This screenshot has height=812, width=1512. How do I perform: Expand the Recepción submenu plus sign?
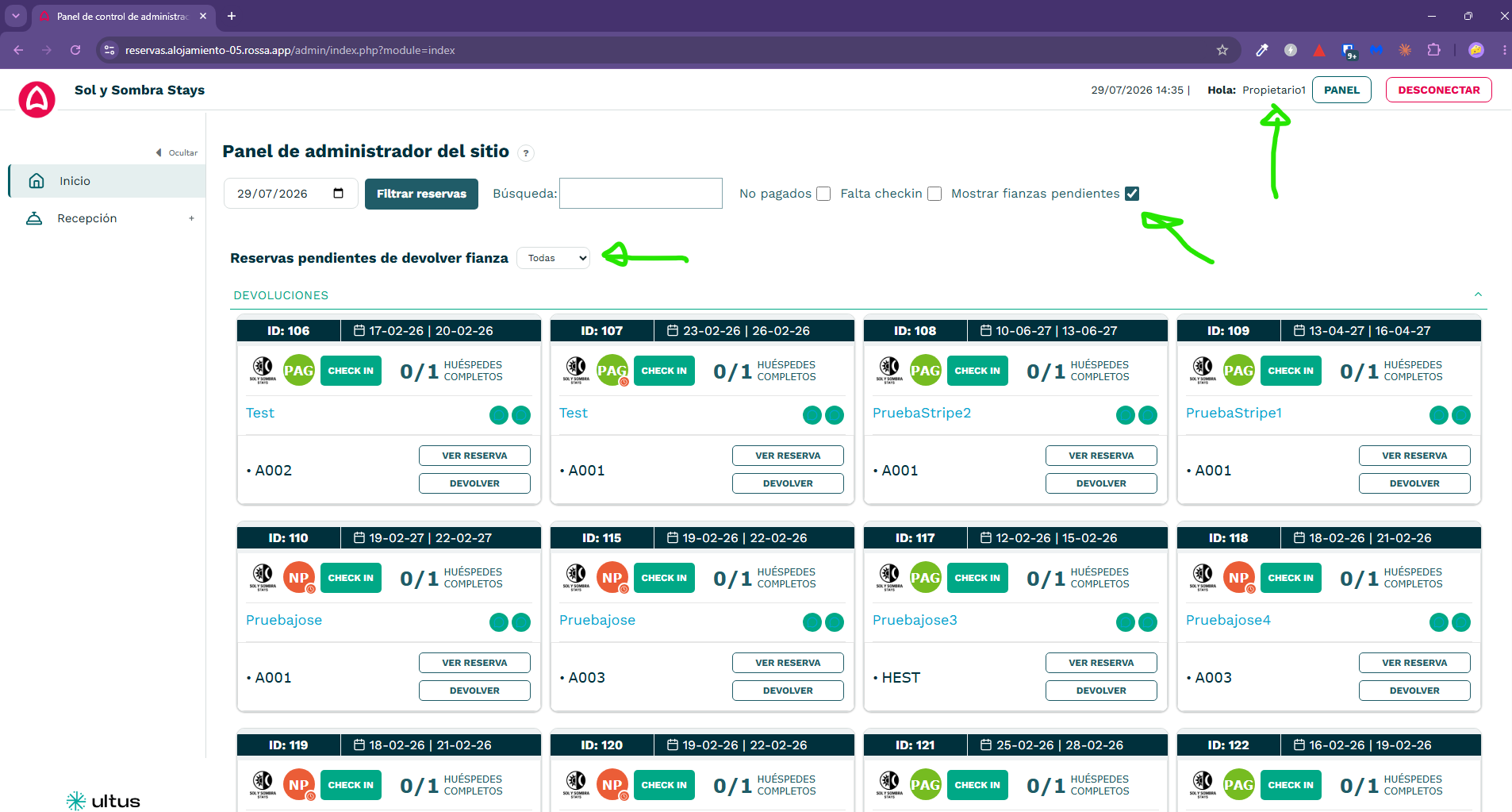coord(191,218)
